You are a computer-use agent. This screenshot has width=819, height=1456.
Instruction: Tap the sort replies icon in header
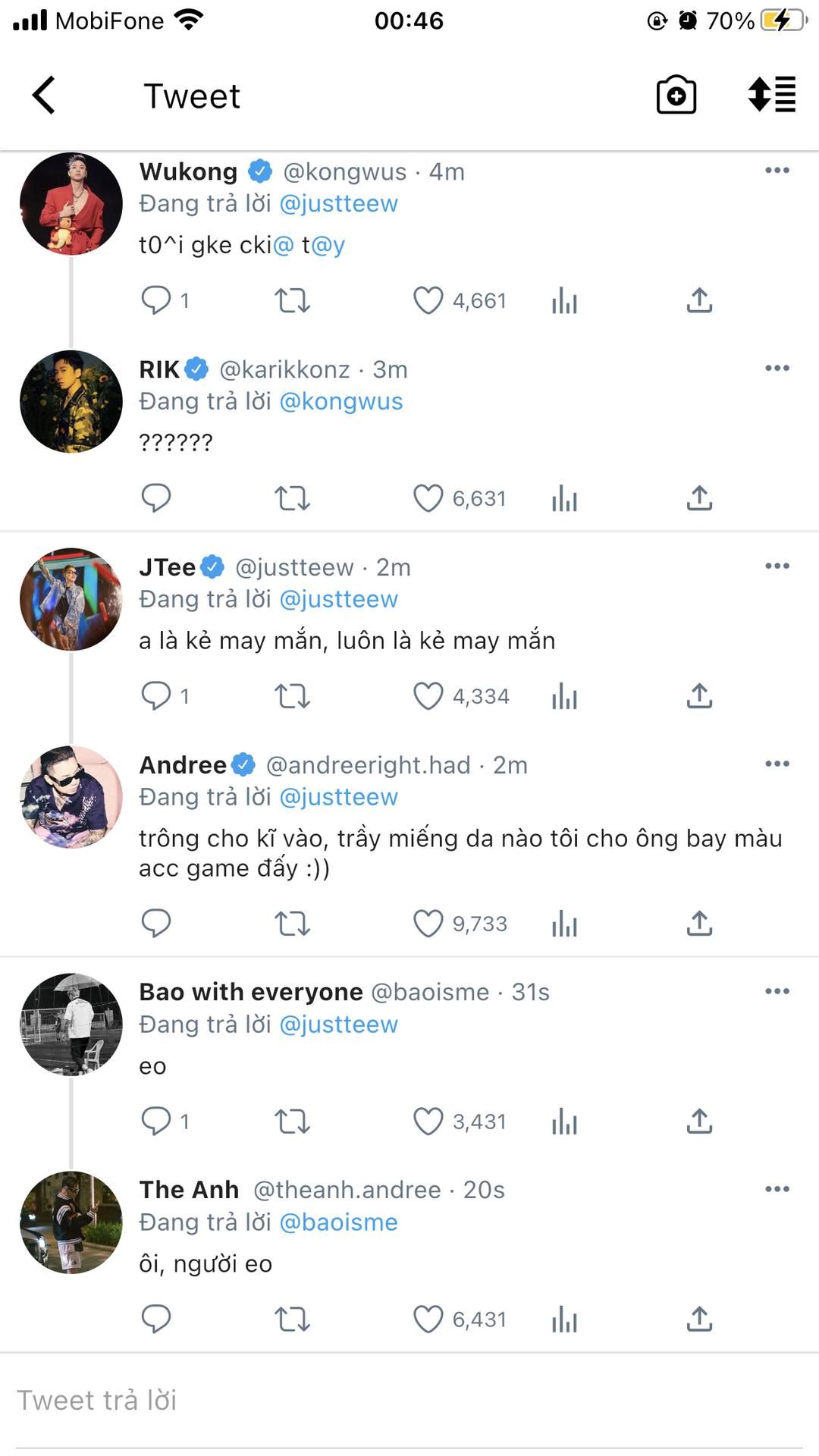(x=771, y=96)
